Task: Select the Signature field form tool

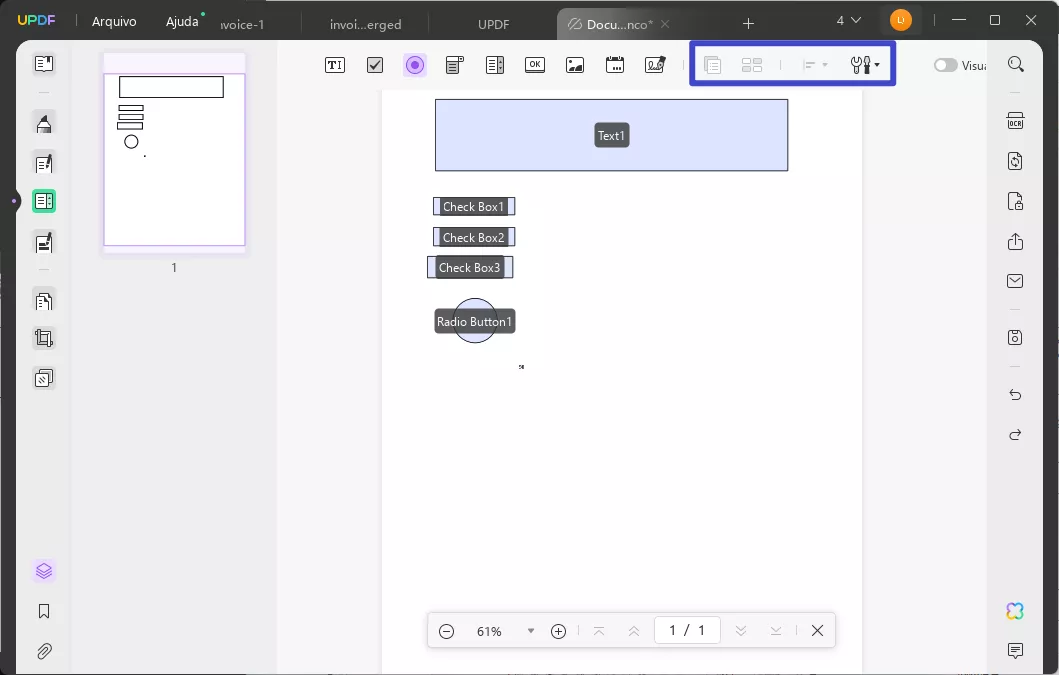Action: 654,64
